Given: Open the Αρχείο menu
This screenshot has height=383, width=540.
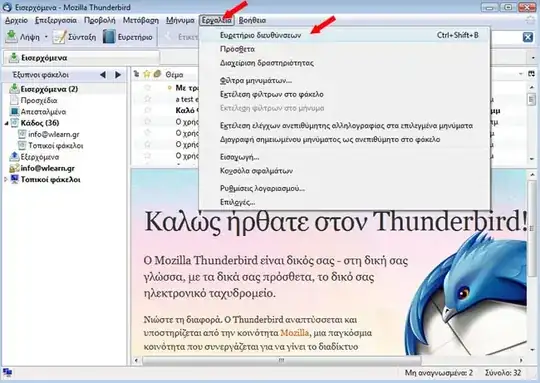Looking at the screenshot, I should pos(16,20).
